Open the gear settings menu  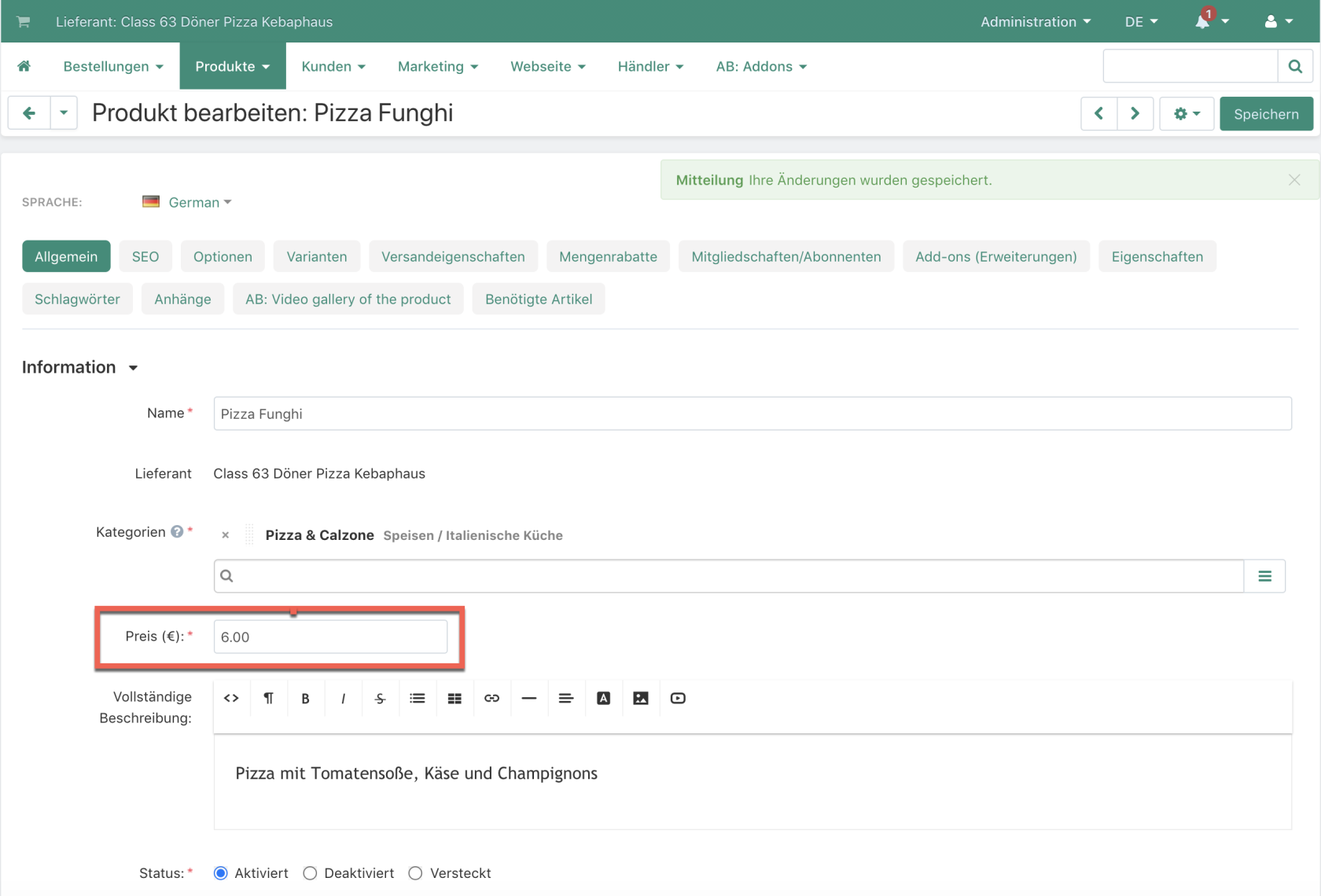click(x=1187, y=114)
